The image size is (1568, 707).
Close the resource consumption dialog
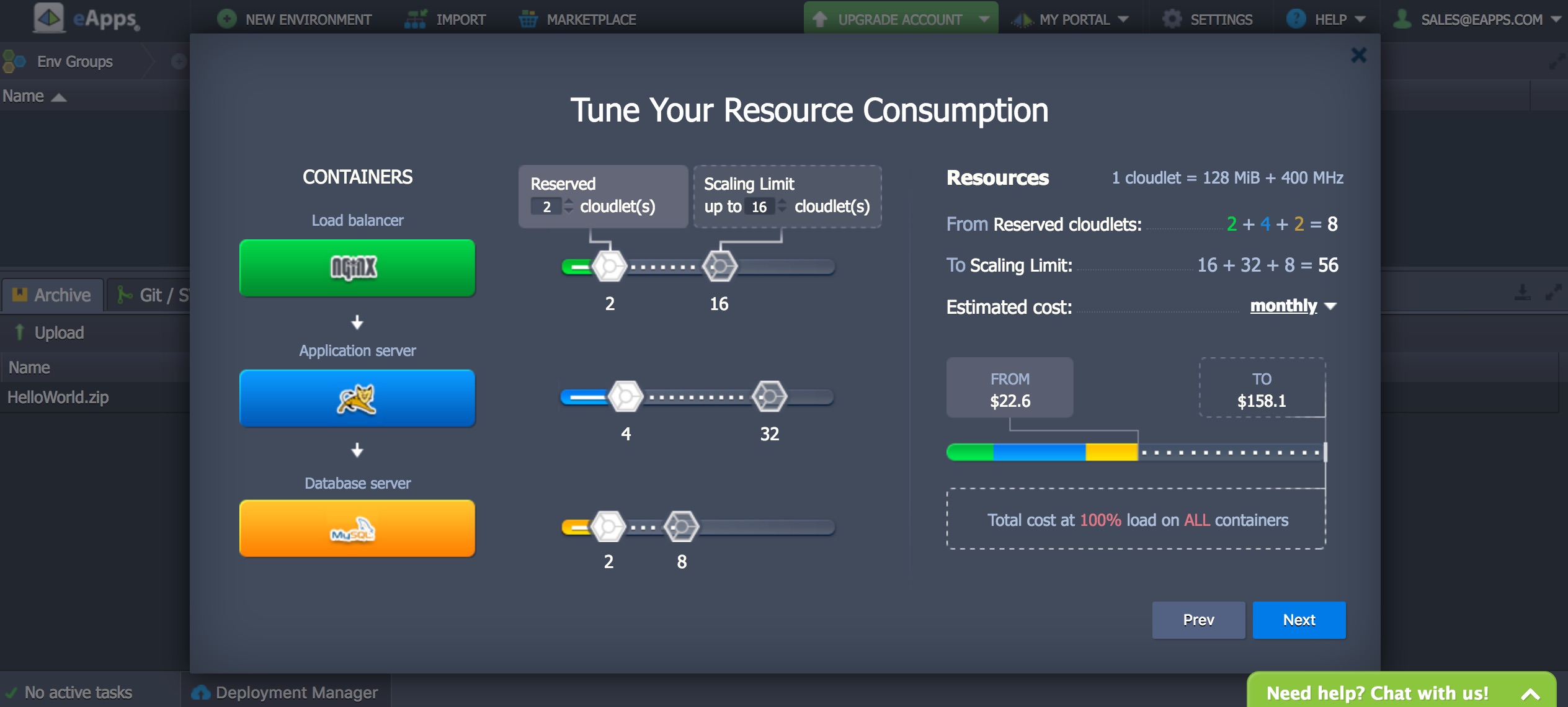[1358, 55]
